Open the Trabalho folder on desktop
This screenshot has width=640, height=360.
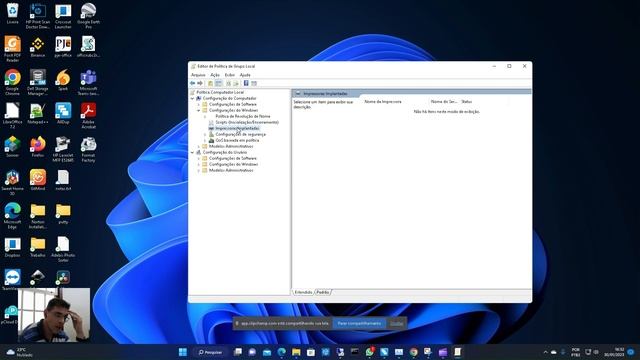pos(38,247)
